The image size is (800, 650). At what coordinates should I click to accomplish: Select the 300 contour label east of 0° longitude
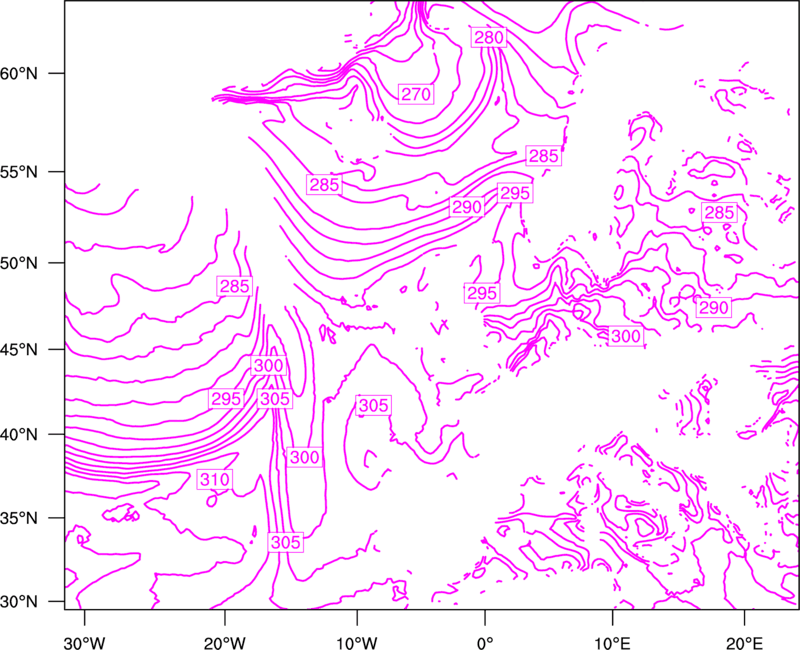(x=626, y=336)
